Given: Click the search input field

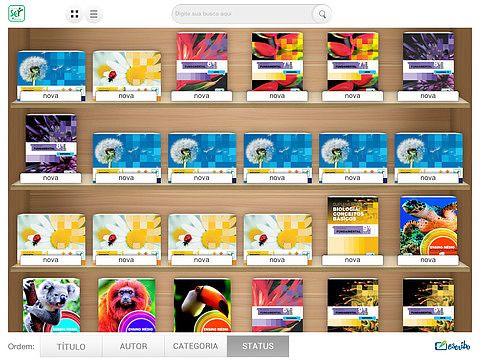Looking at the screenshot, I should click(243, 14).
